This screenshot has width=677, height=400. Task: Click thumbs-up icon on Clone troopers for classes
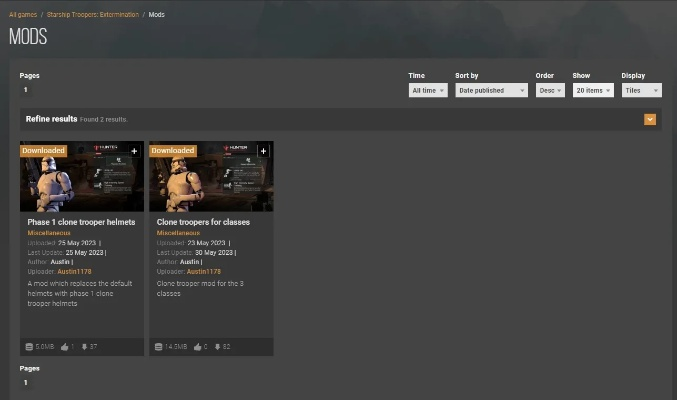197,347
